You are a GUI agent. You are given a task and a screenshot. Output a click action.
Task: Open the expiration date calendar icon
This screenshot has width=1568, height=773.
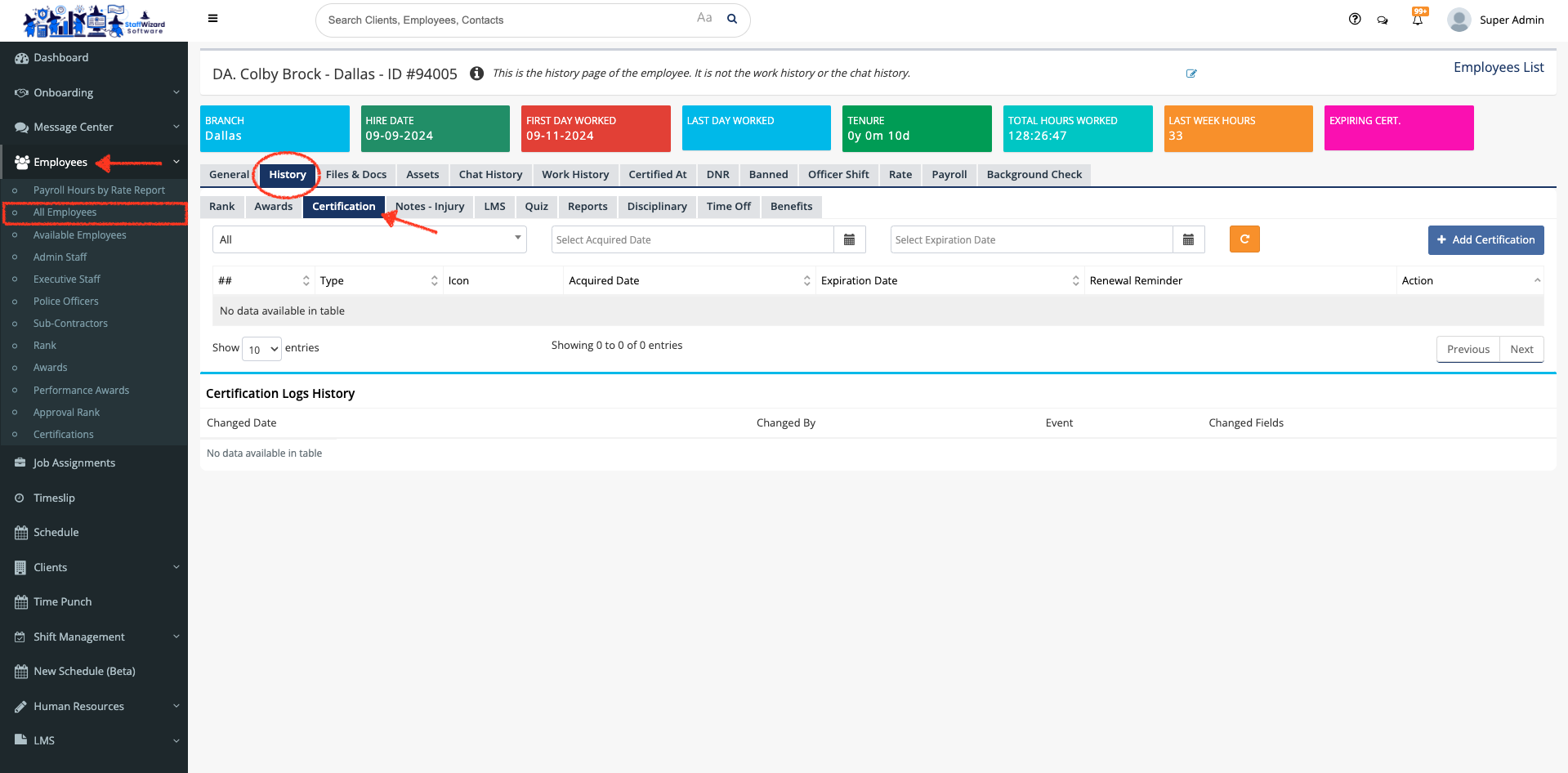[x=1188, y=239]
